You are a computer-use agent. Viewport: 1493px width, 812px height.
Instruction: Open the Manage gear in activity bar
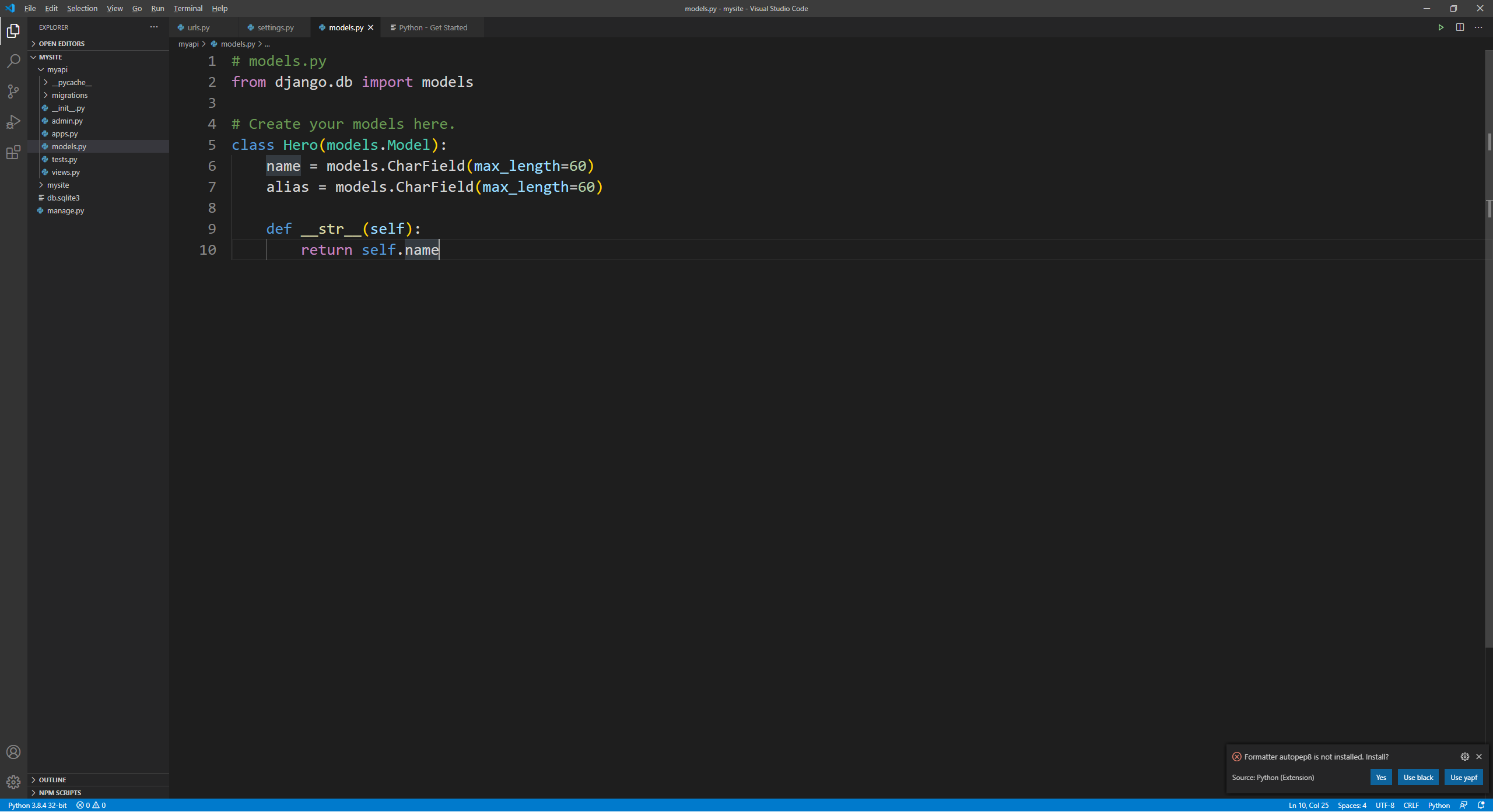point(13,782)
